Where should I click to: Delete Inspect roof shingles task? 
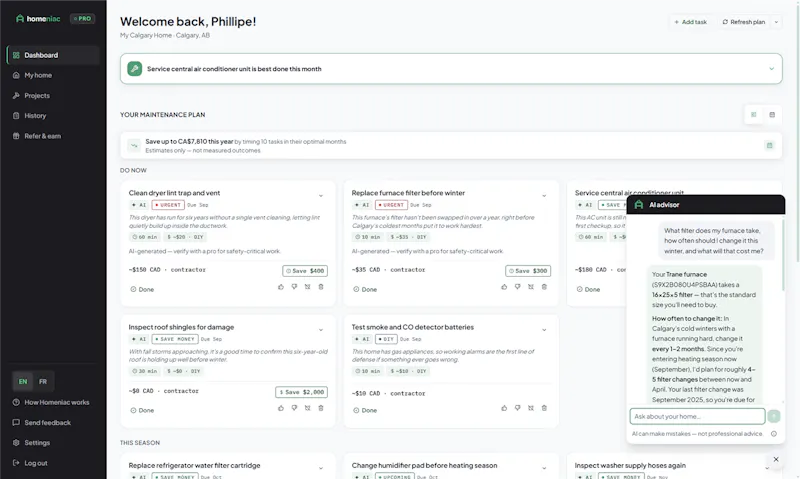321,408
